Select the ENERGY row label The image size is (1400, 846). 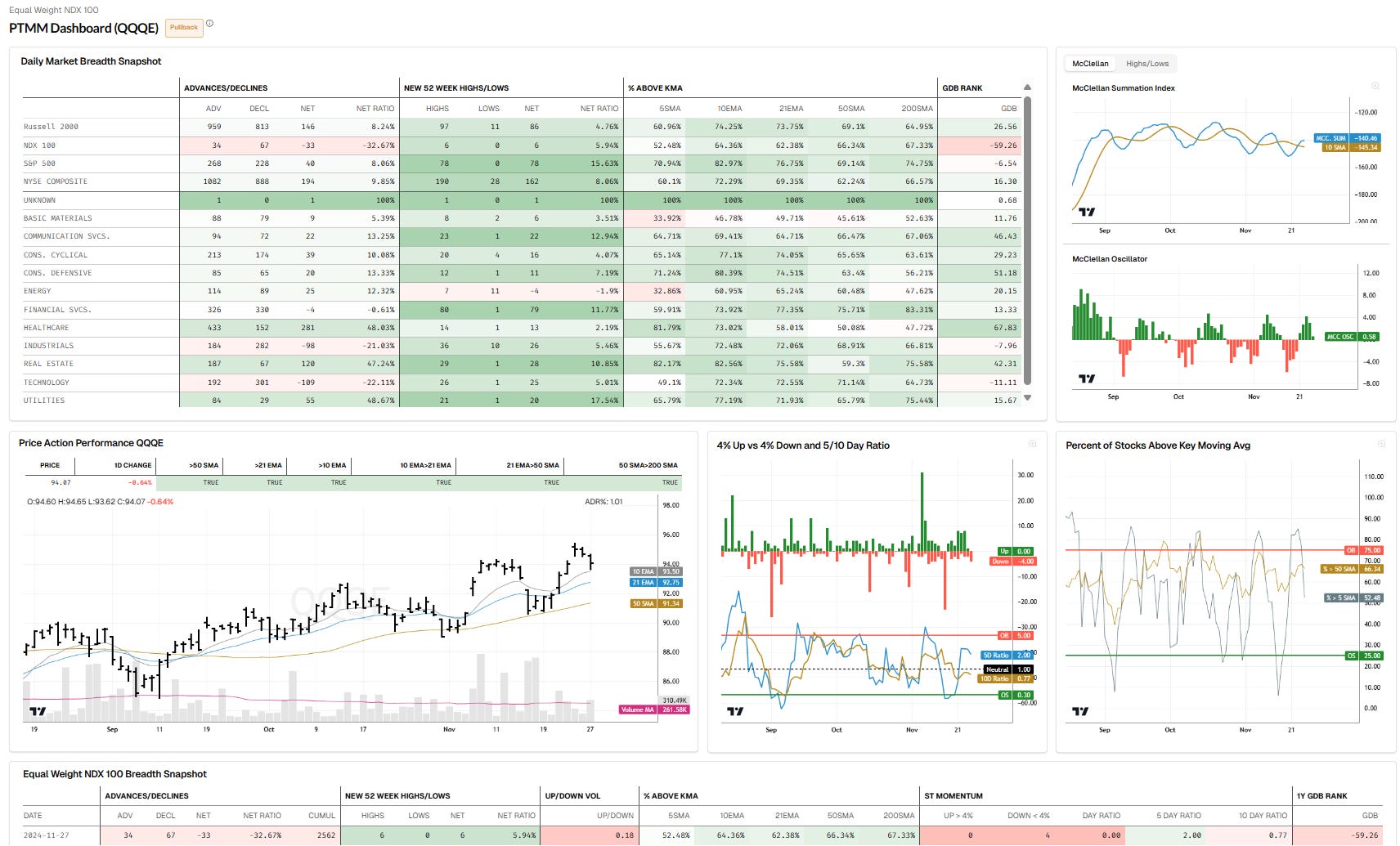[x=37, y=291]
